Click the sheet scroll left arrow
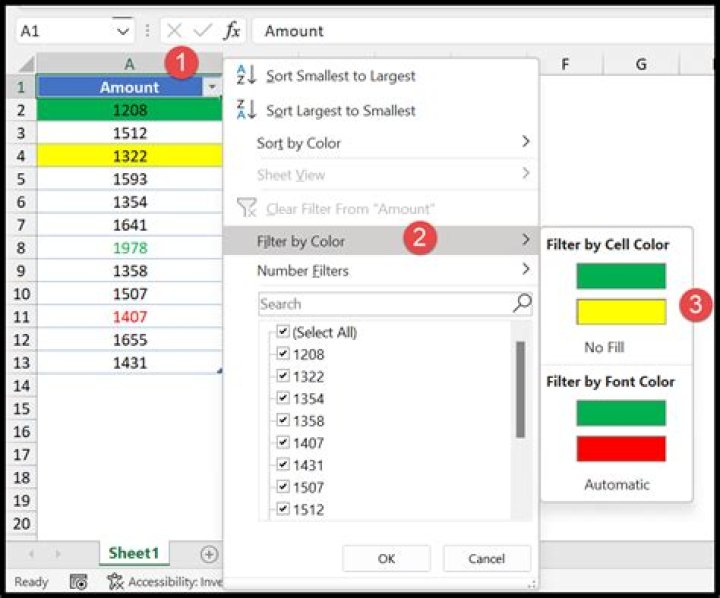 pyautogui.click(x=31, y=554)
